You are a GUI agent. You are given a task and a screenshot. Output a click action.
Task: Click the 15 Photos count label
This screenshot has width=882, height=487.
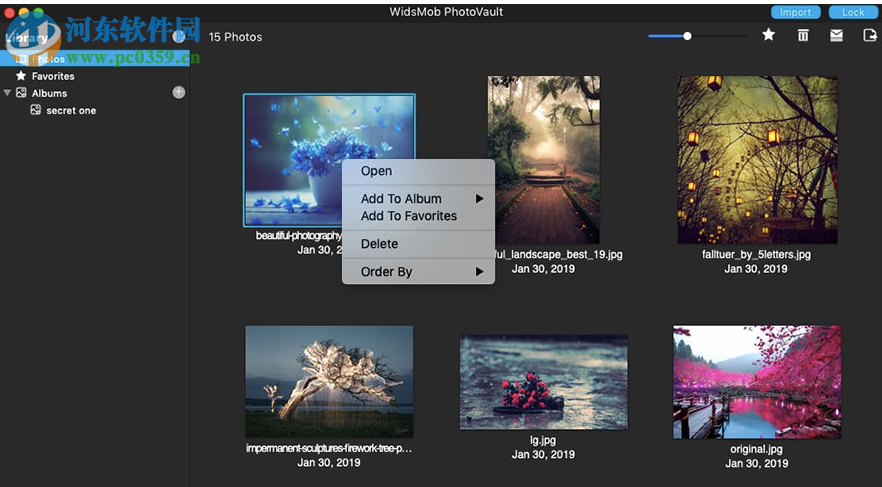pos(235,37)
